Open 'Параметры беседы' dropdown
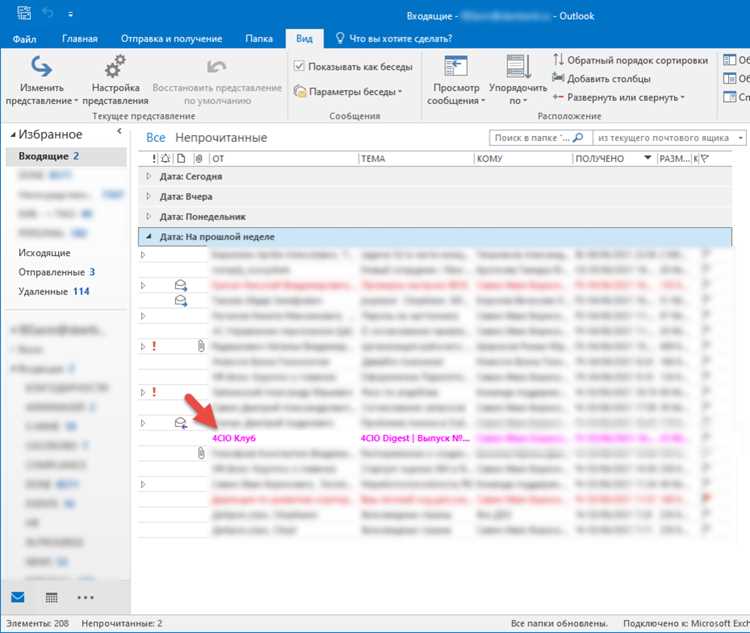This screenshot has width=750, height=633. [348, 91]
